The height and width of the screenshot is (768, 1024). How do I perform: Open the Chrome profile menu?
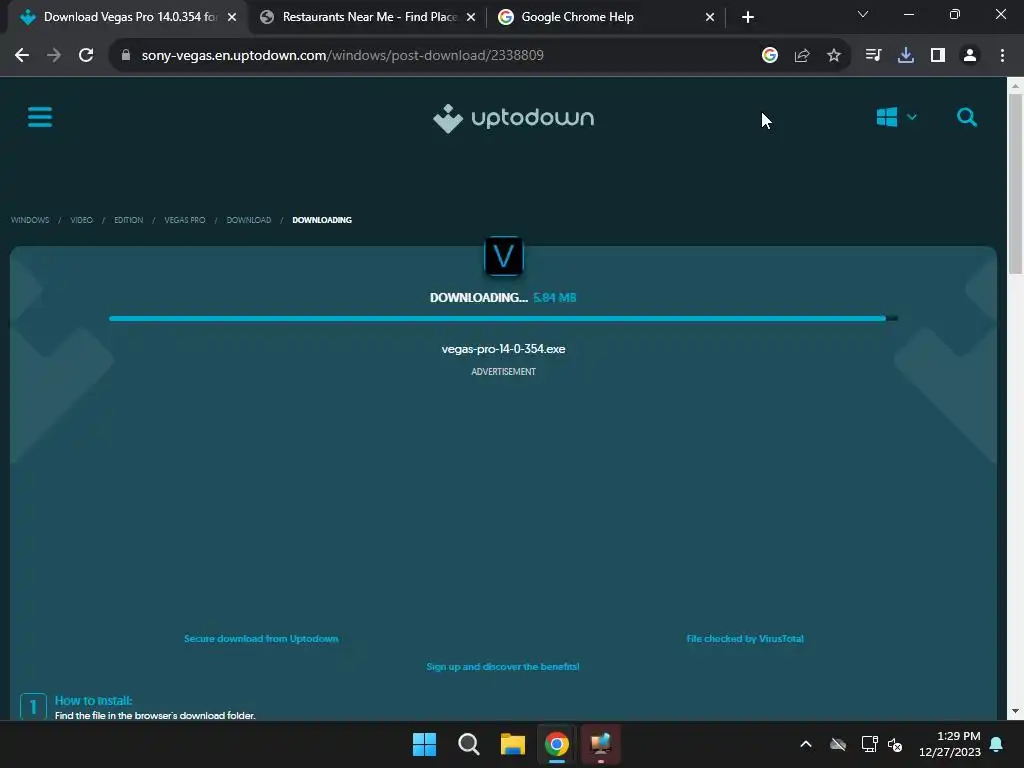[x=970, y=55]
